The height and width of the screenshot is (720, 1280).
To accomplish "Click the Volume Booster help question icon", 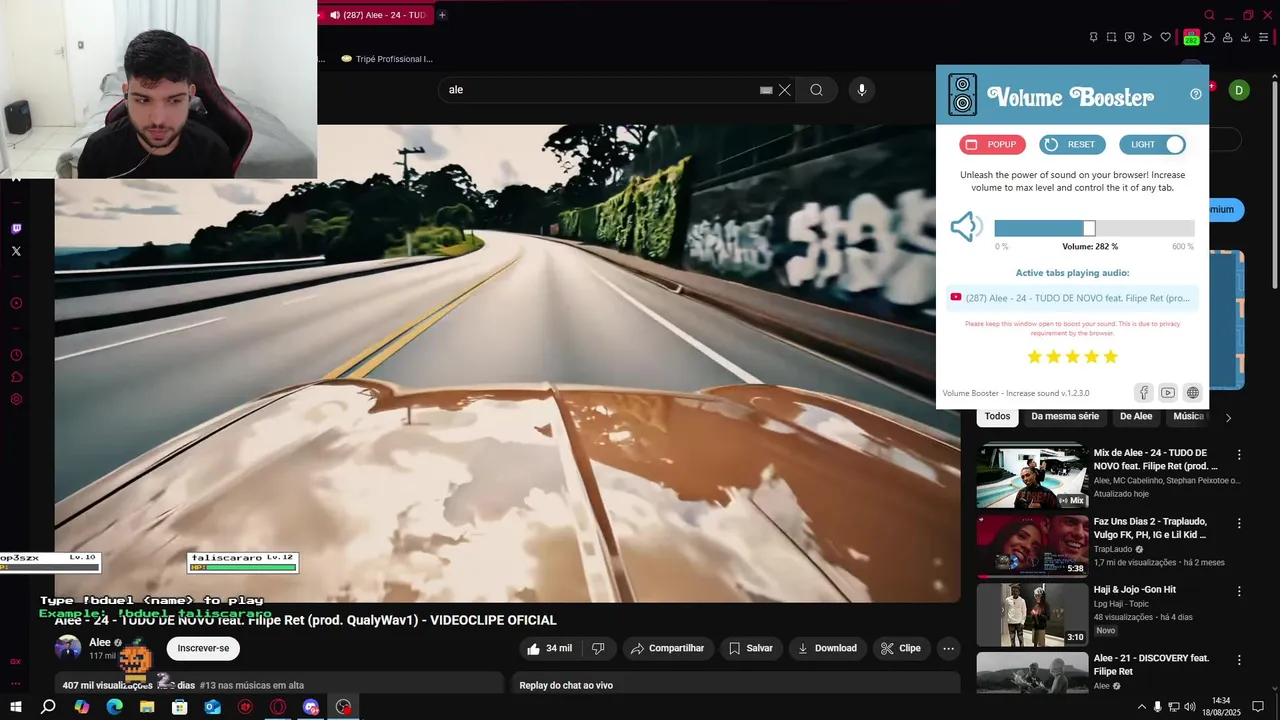I will click(x=1196, y=94).
